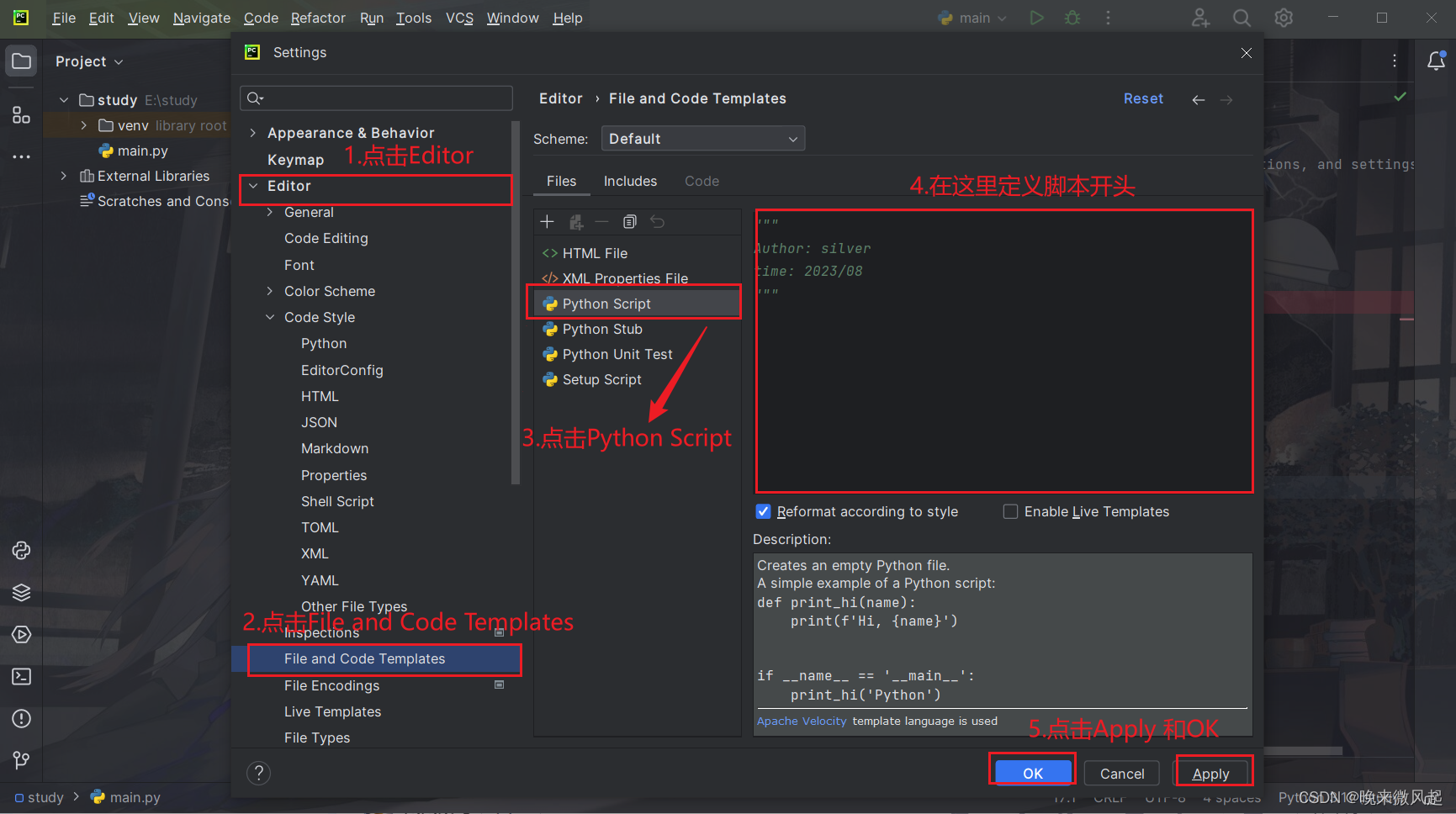Open more tool windows ellipsis

[x=21, y=157]
